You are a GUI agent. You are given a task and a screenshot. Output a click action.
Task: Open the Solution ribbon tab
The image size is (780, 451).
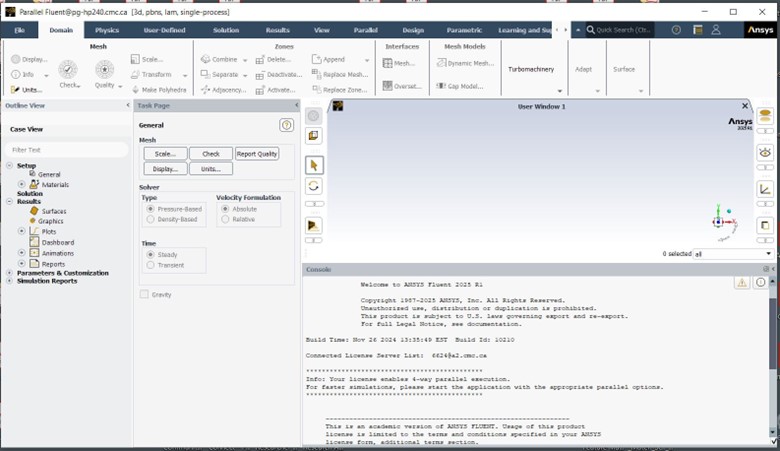click(226, 30)
